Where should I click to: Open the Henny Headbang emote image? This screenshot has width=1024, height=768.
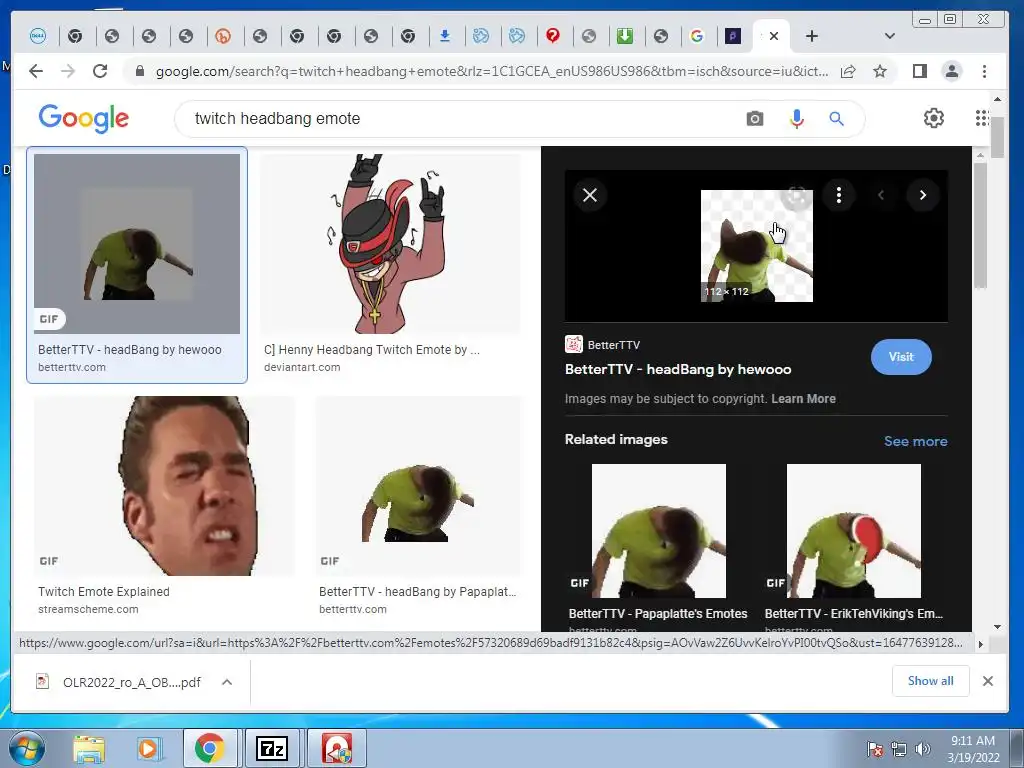390,244
